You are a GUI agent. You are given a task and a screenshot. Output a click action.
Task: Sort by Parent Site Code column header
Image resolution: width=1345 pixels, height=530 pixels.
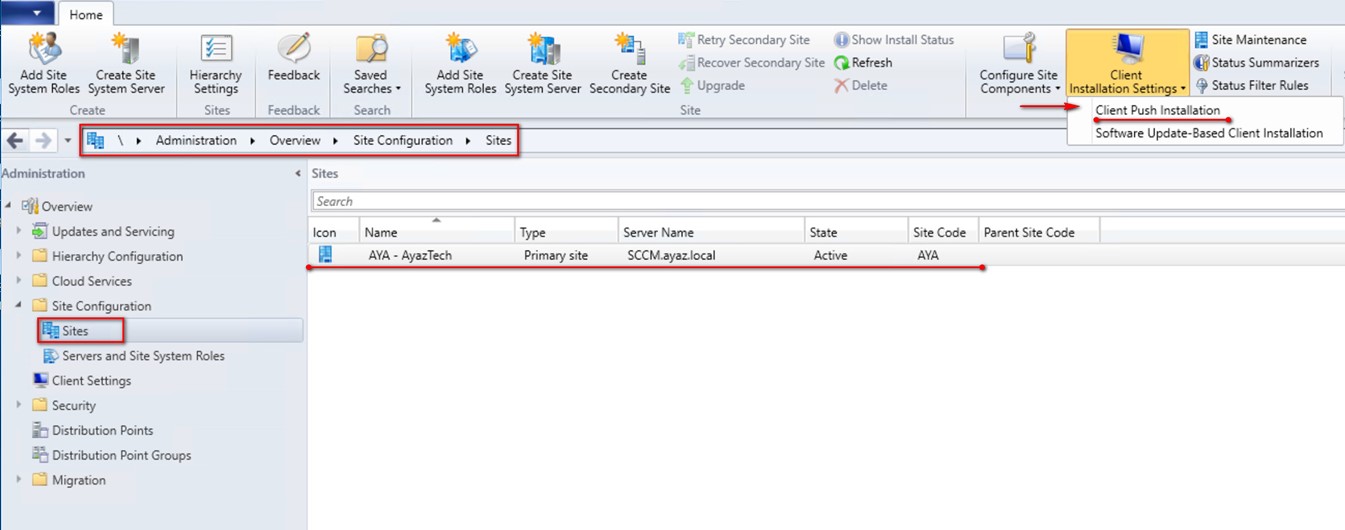pos(1039,232)
